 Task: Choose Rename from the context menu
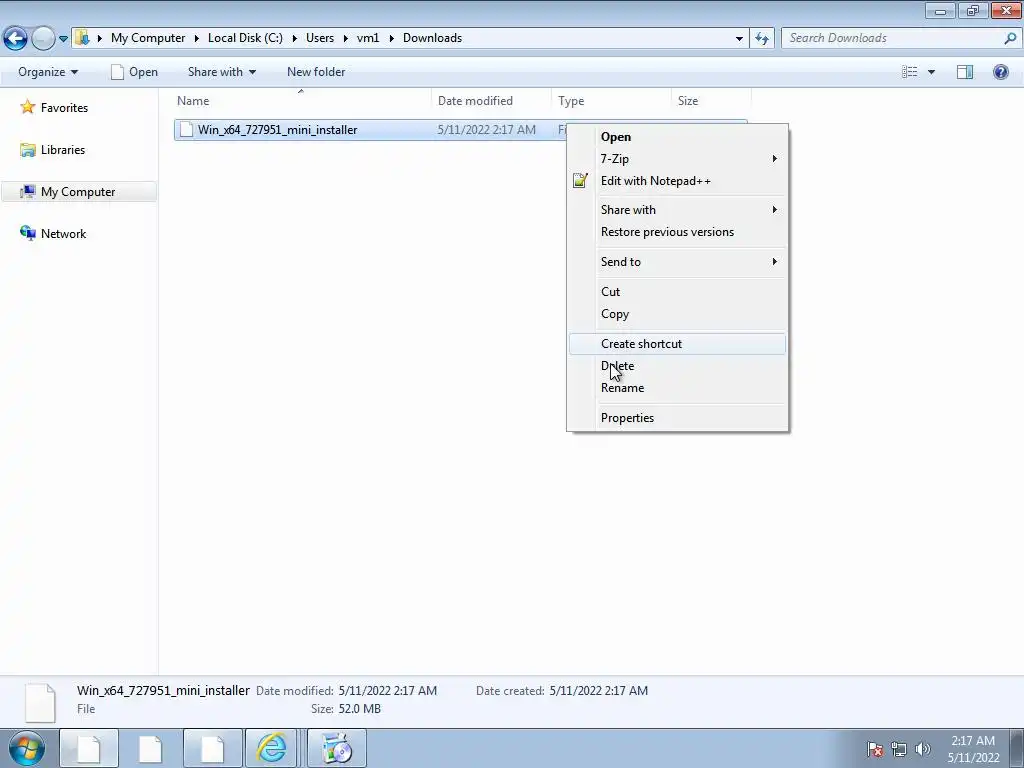[x=677, y=388]
